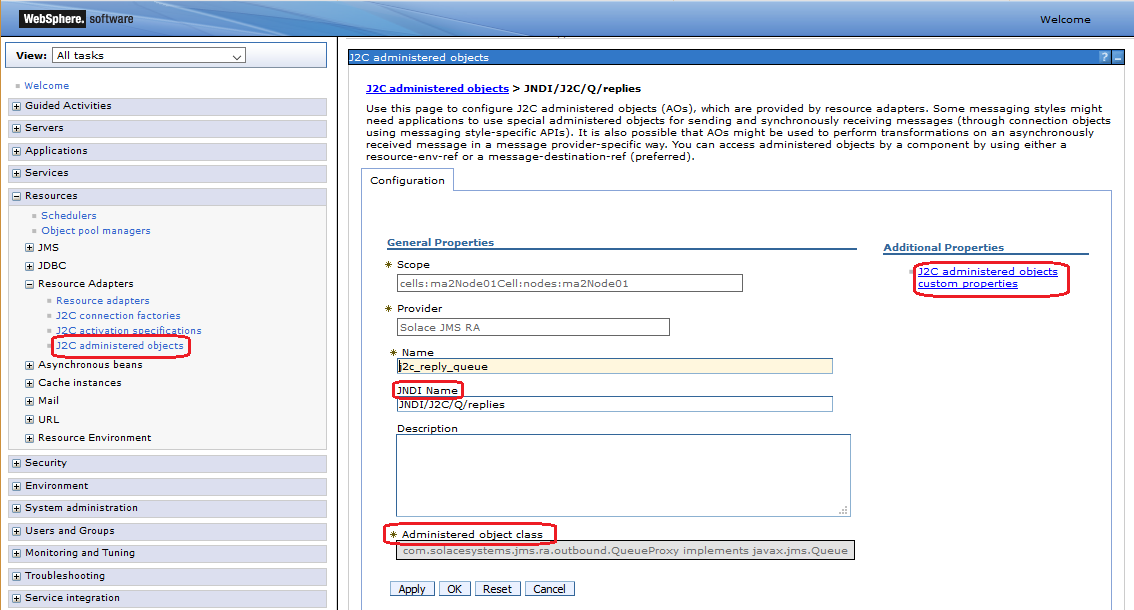The height and width of the screenshot is (610, 1134).
Task: Click the J2C administered objects breadcrumb link
Action: [x=437, y=89]
